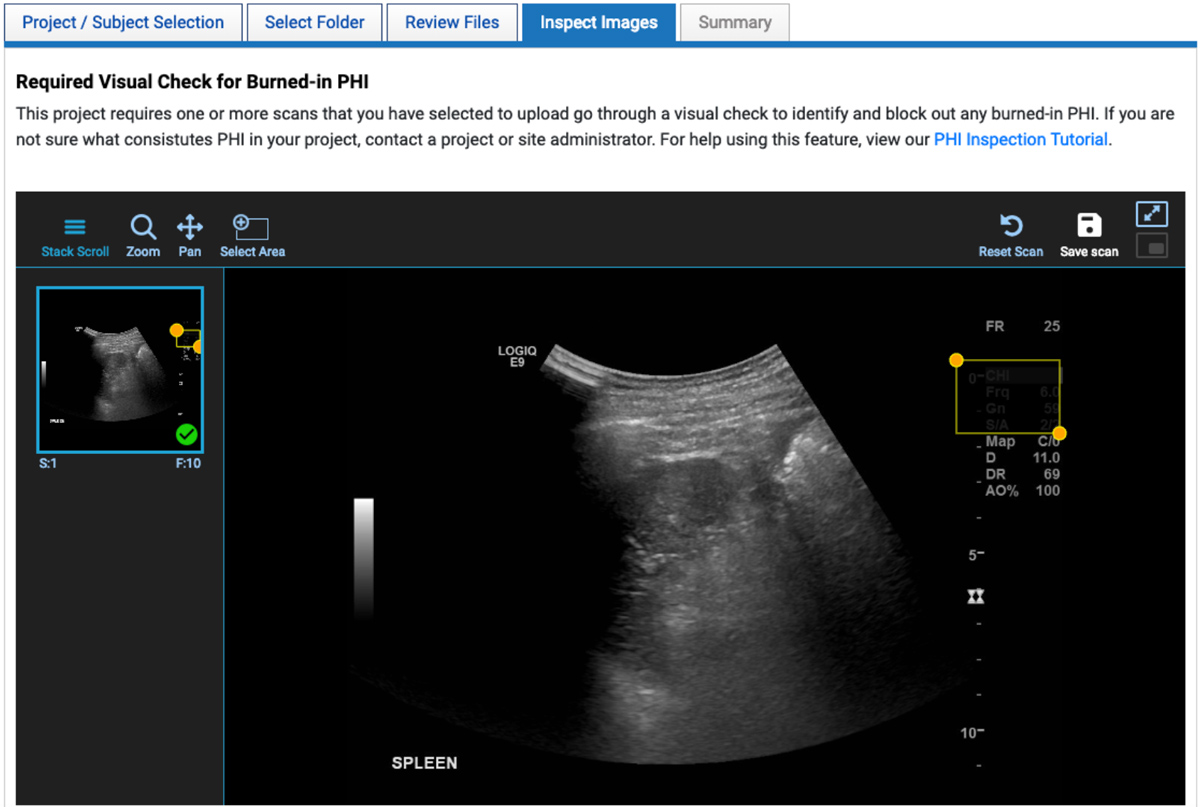Click the D 11.0 readout line
This screenshot has height=807, width=1200.
1023,458
